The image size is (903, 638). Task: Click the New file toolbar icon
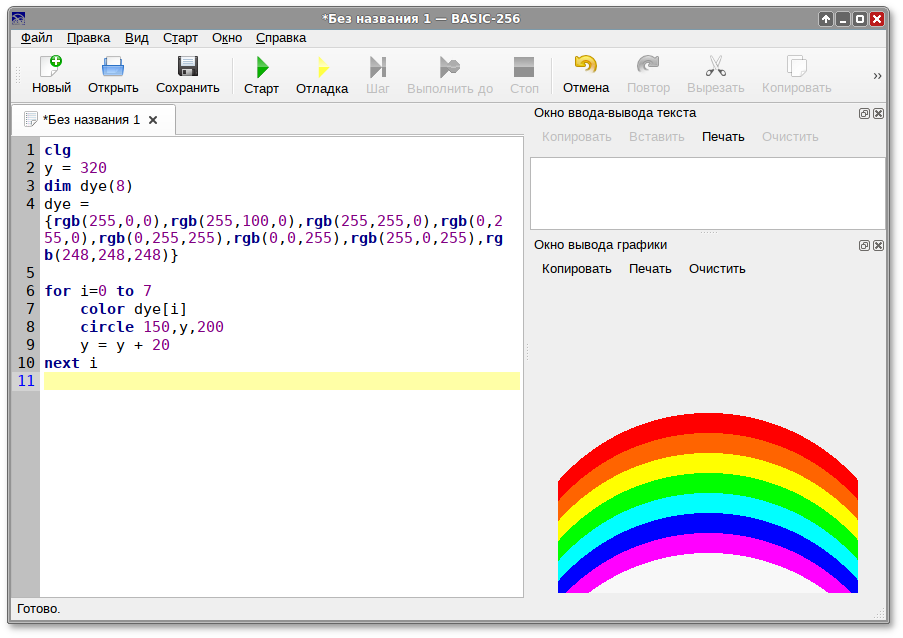click(51, 74)
